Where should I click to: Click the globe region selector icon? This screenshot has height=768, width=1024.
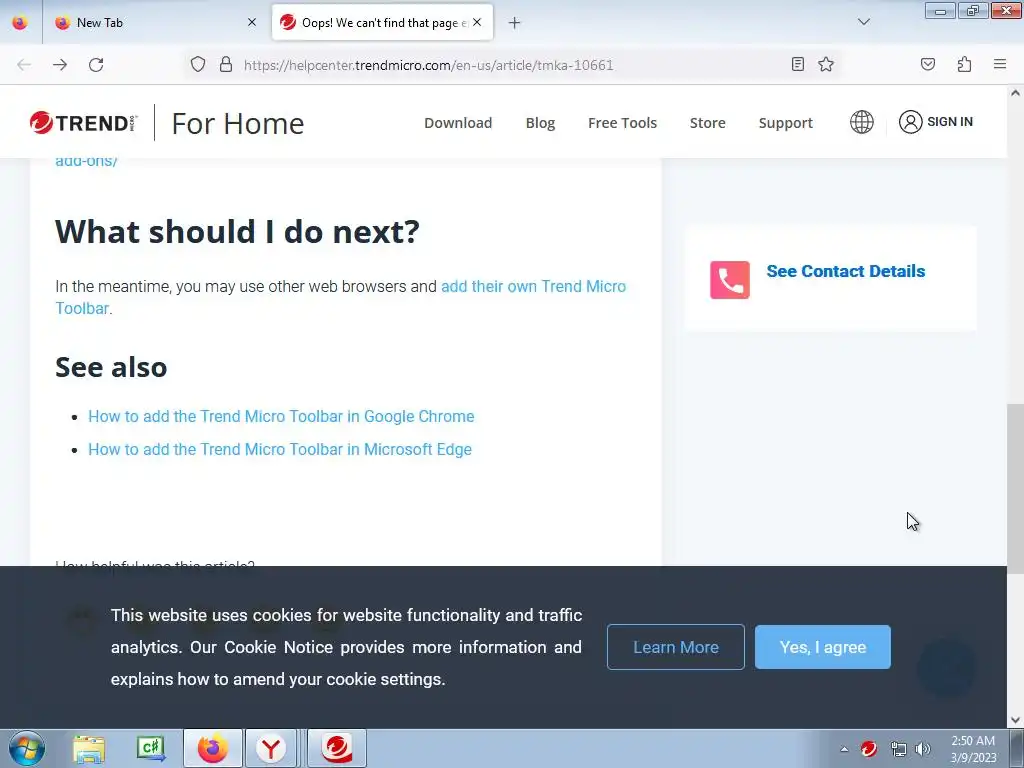coord(861,122)
